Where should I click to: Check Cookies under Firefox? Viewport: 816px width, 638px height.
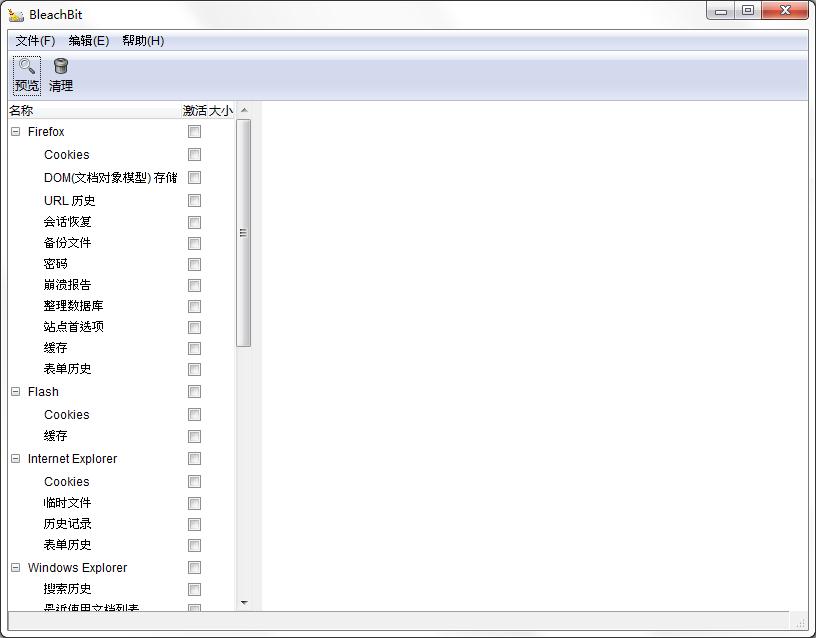click(x=194, y=154)
